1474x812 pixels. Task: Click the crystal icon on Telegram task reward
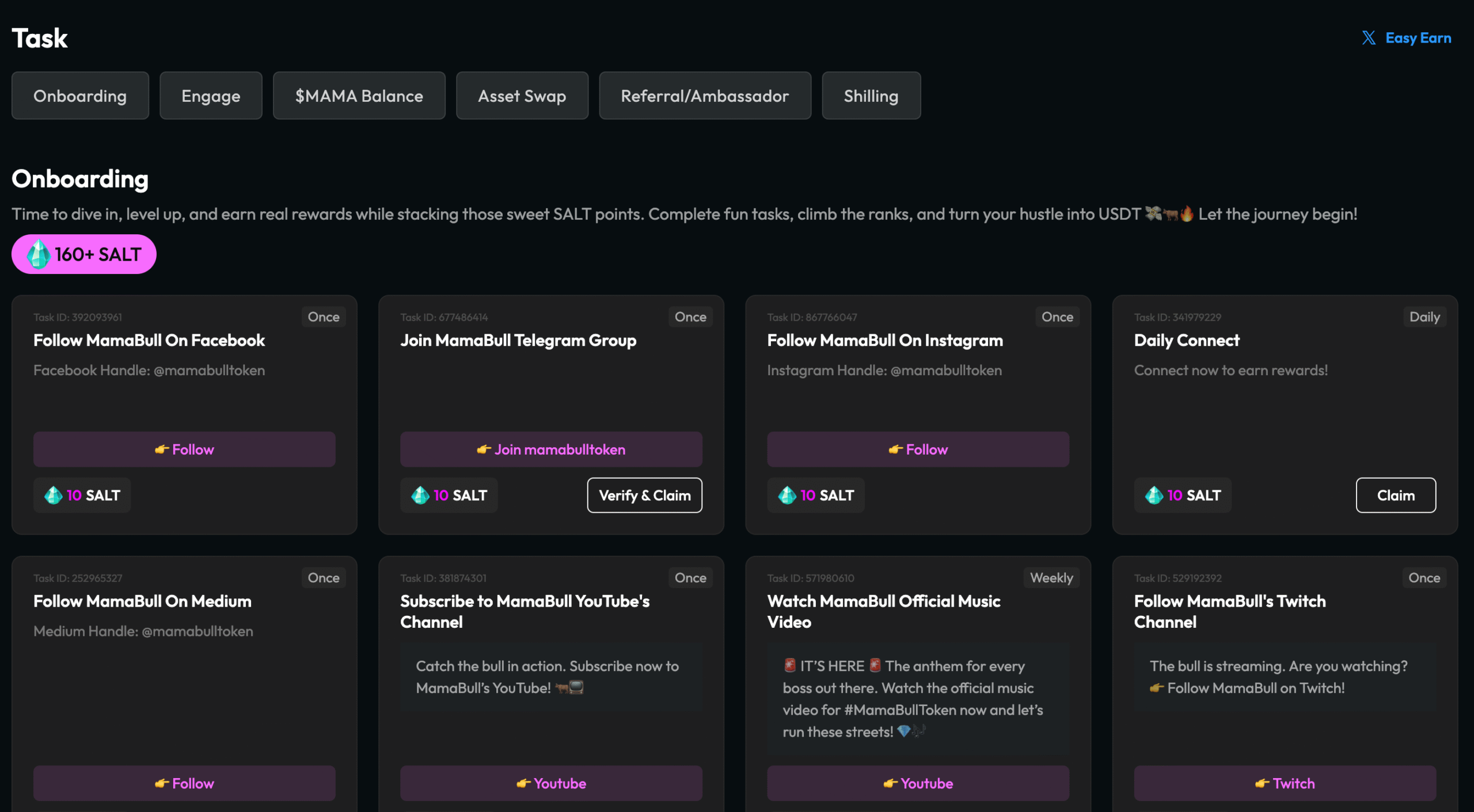(x=420, y=495)
